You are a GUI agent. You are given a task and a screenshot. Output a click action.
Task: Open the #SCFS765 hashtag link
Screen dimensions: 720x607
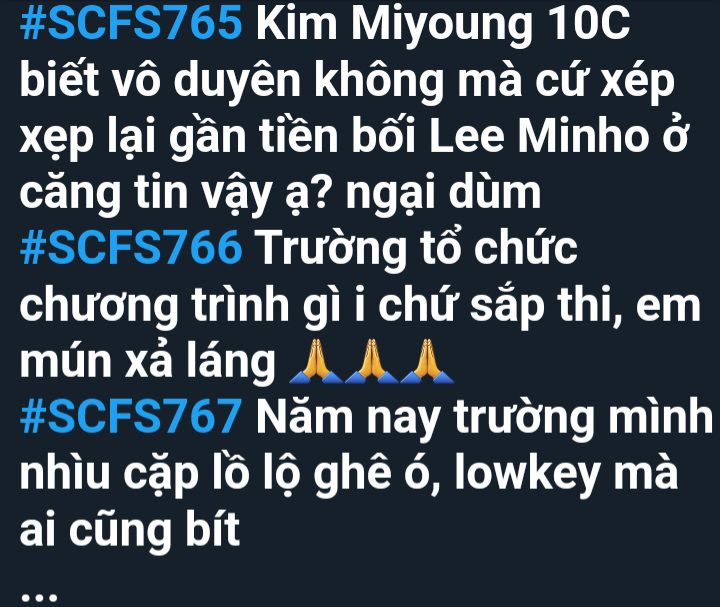tap(131, 23)
